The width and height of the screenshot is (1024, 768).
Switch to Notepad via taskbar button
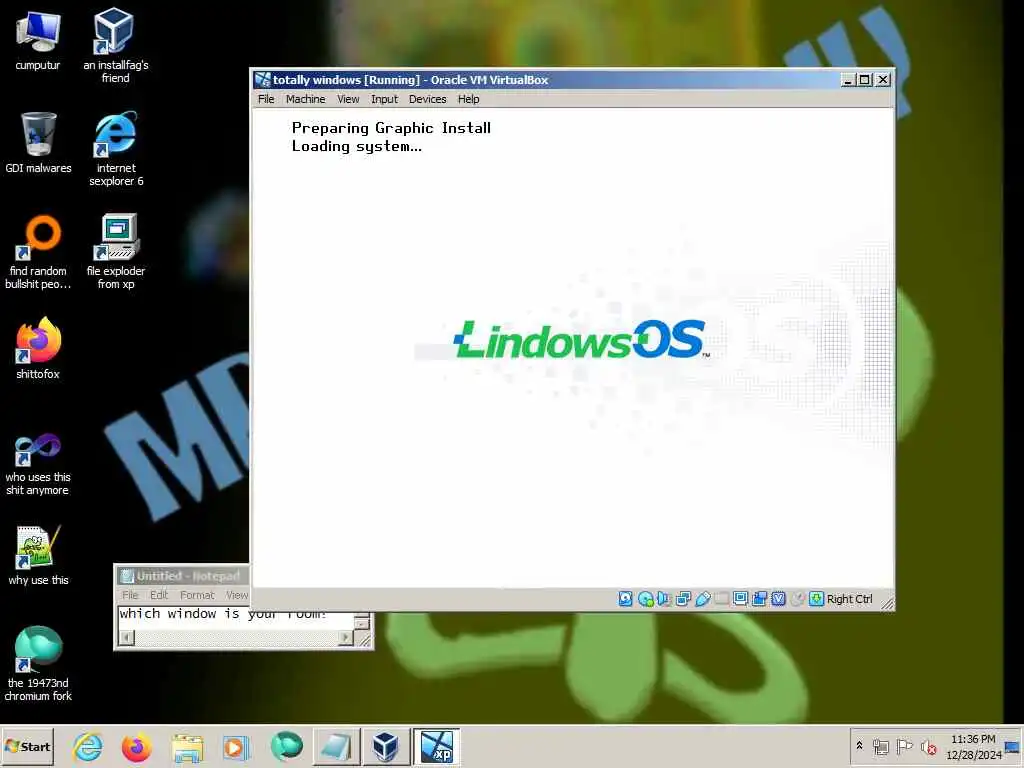(336, 746)
